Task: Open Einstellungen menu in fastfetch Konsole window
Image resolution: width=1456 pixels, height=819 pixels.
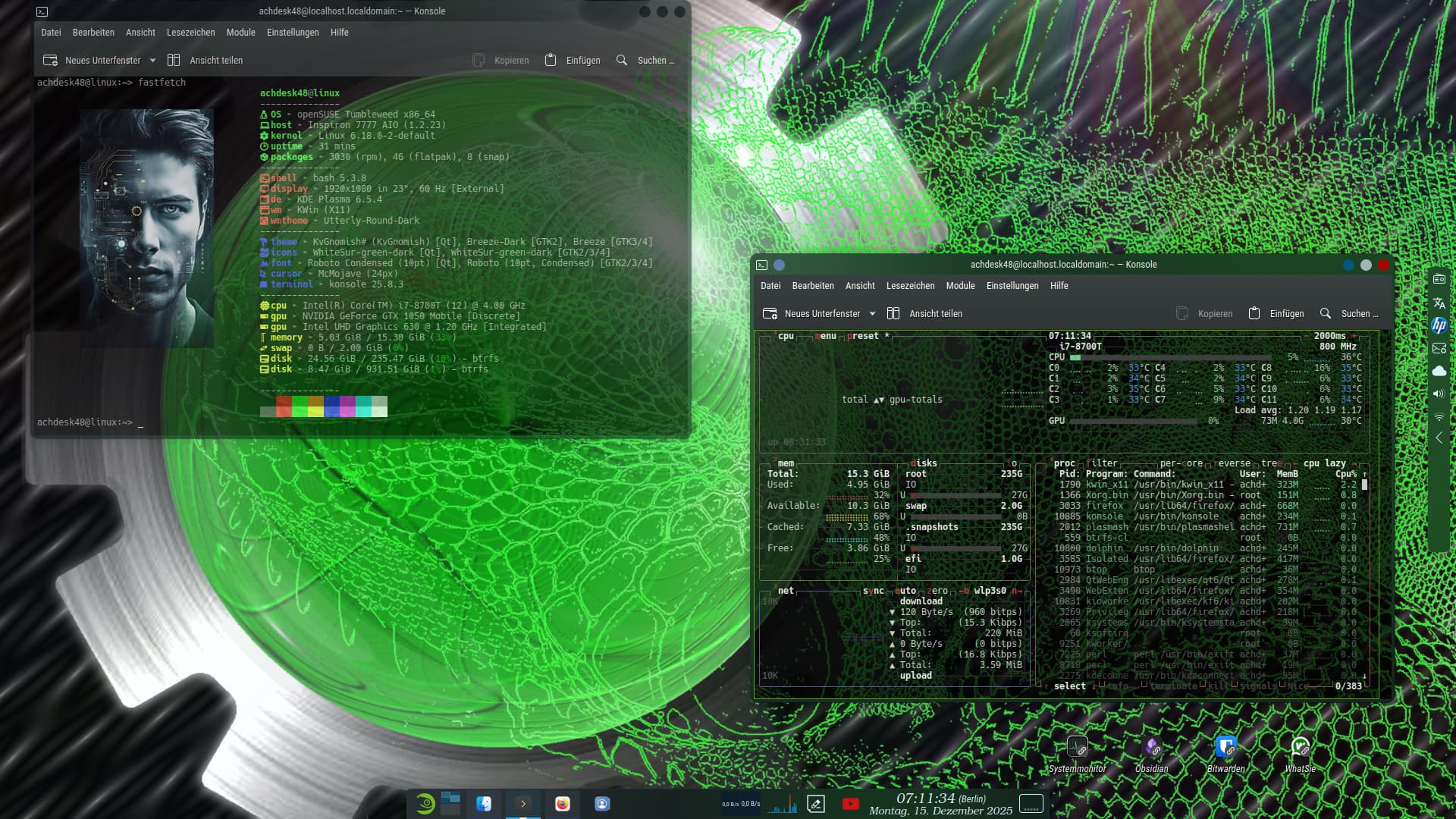Action: coord(293,33)
